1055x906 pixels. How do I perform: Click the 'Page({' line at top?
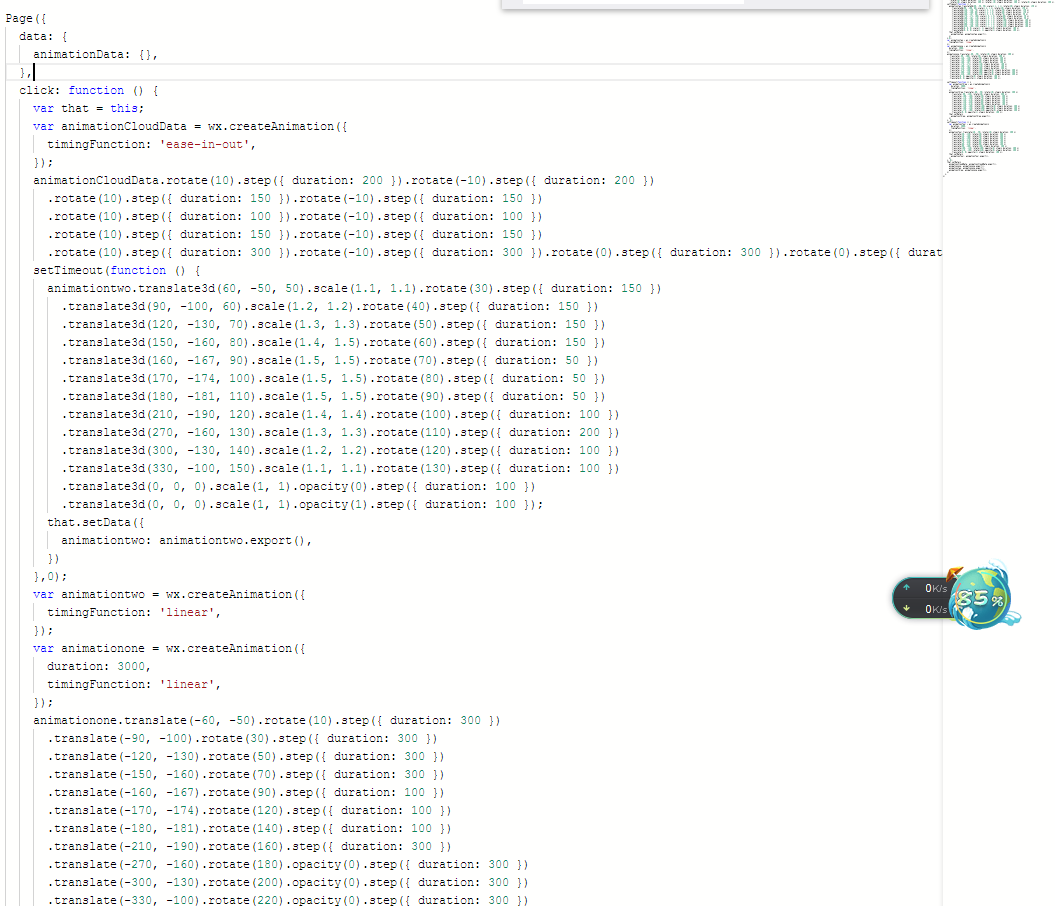pyautogui.click(x=26, y=18)
